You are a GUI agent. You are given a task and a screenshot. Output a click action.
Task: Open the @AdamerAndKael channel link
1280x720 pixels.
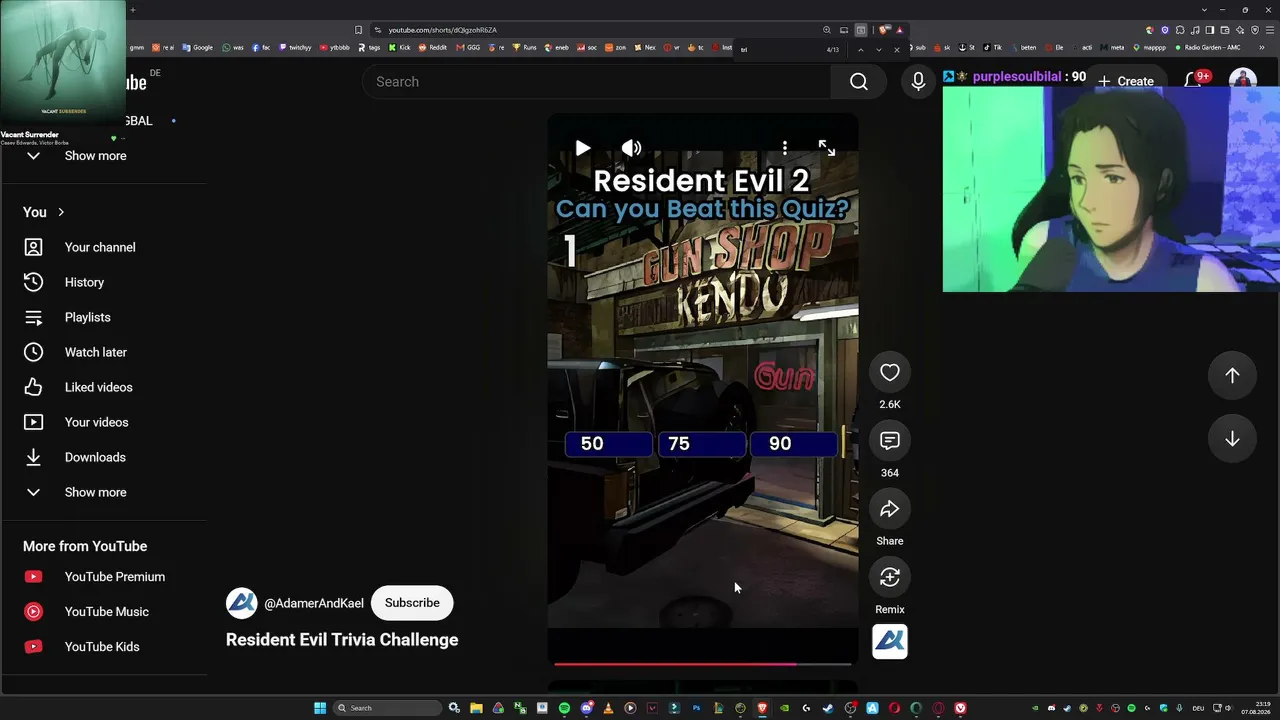[x=314, y=603]
